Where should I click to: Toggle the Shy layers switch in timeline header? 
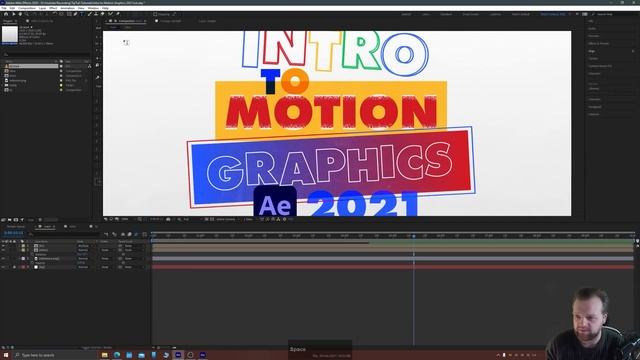[x=123, y=234]
